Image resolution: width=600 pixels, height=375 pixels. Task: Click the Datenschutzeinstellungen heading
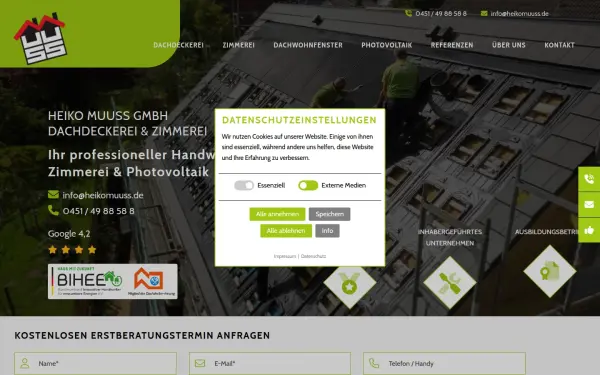[299, 120]
